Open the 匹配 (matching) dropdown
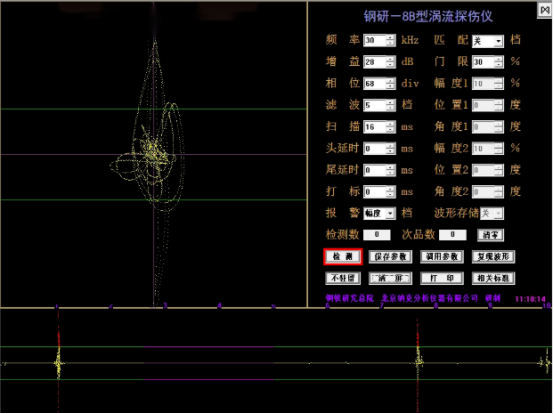 tap(499, 41)
